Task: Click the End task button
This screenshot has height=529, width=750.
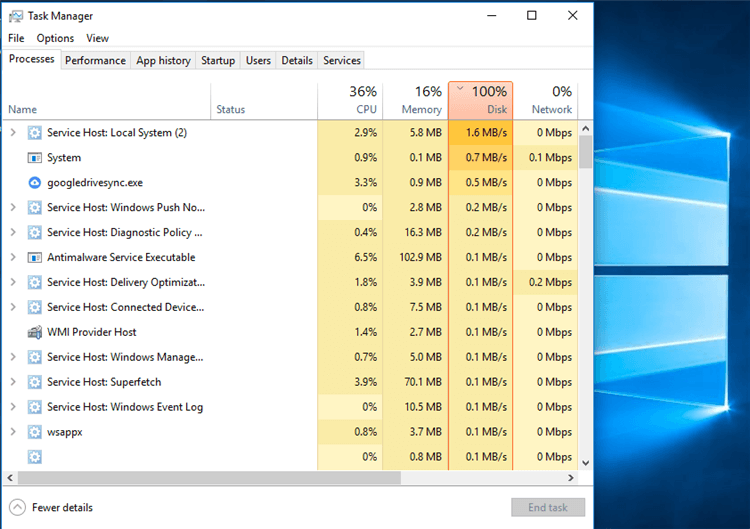Action: point(548,507)
